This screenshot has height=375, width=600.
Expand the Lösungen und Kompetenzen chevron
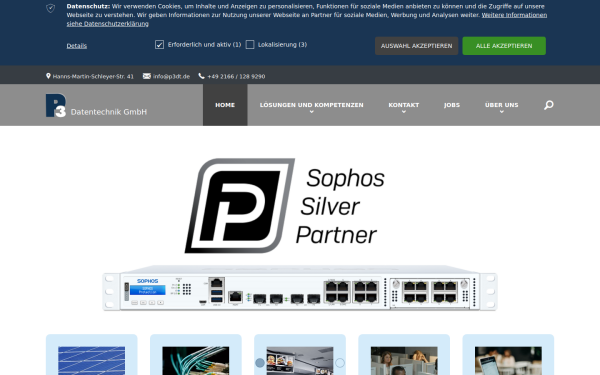coord(311,112)
